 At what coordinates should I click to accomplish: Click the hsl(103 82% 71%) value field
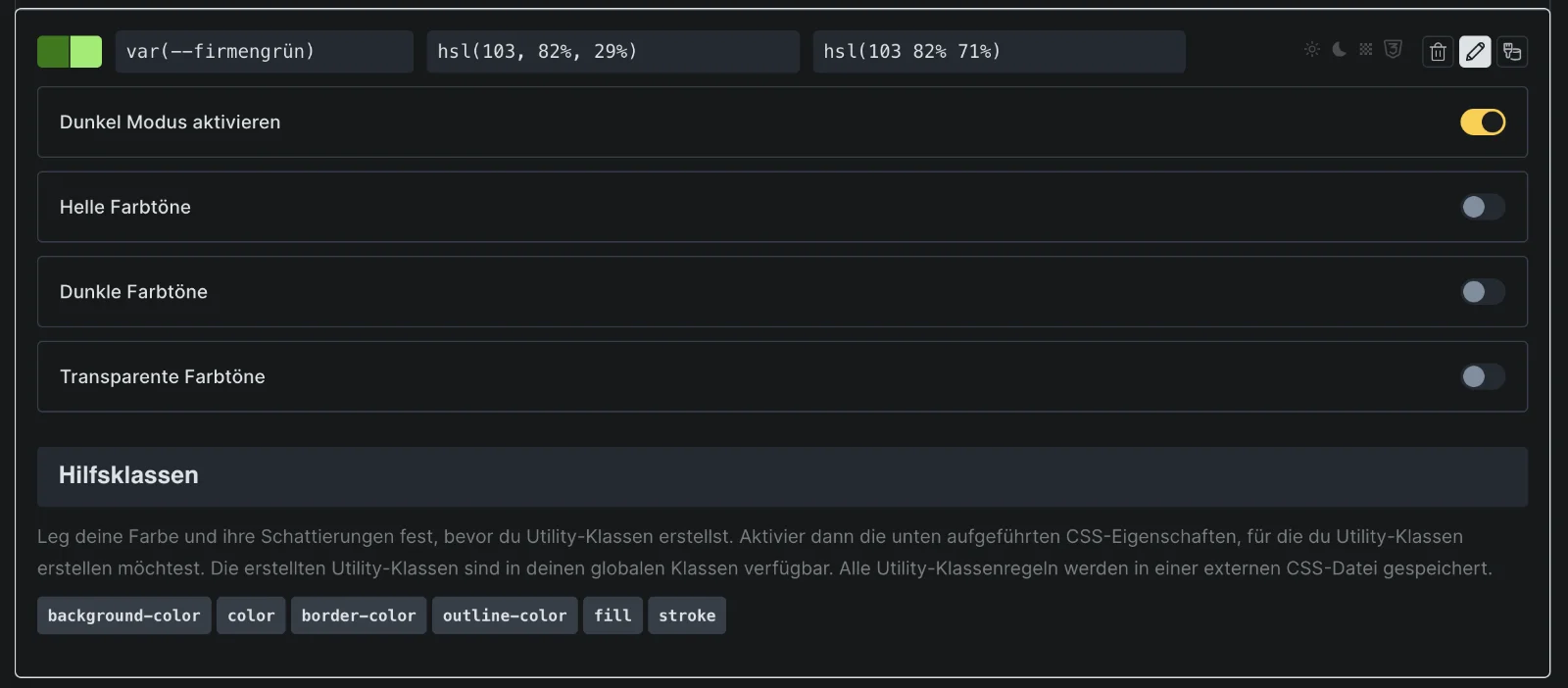pyautogui.click(x=1000, y=52)
